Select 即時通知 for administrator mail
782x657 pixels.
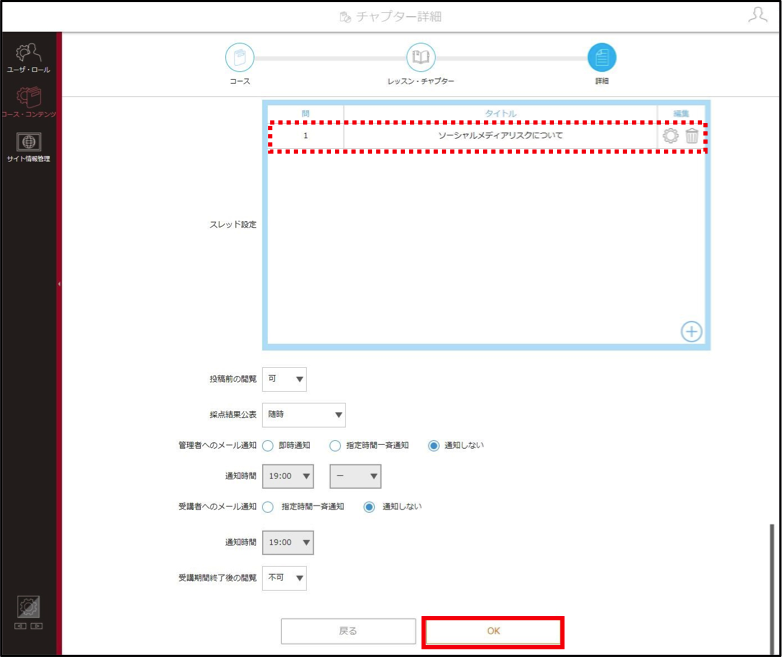268,445
